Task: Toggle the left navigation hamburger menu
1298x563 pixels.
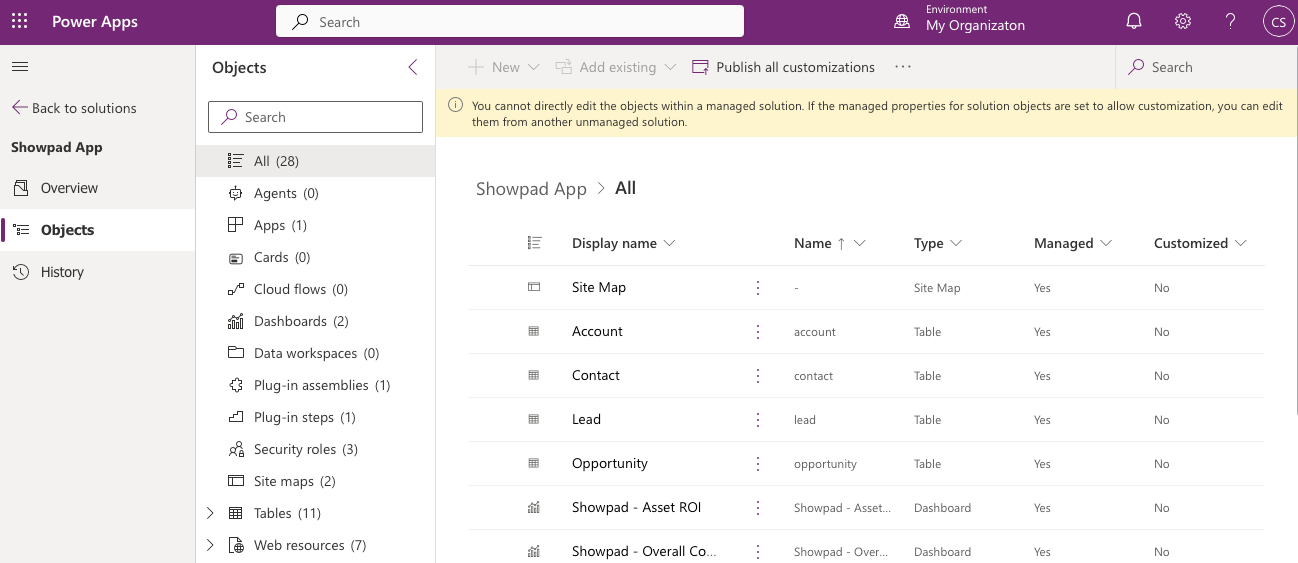Action: point(20,67)
